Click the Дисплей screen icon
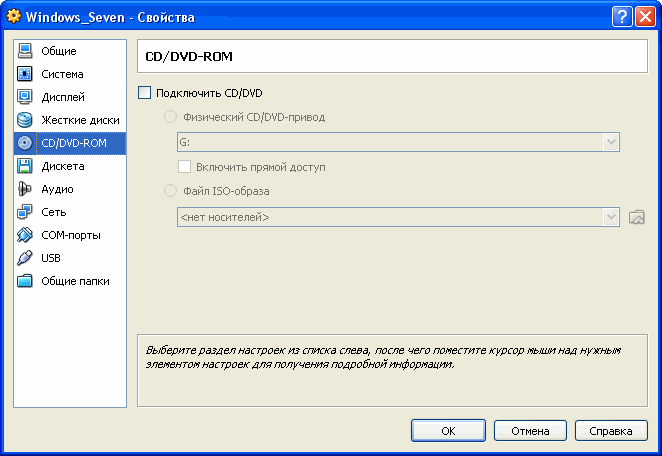The image size is (662, 456). [25, 97]
